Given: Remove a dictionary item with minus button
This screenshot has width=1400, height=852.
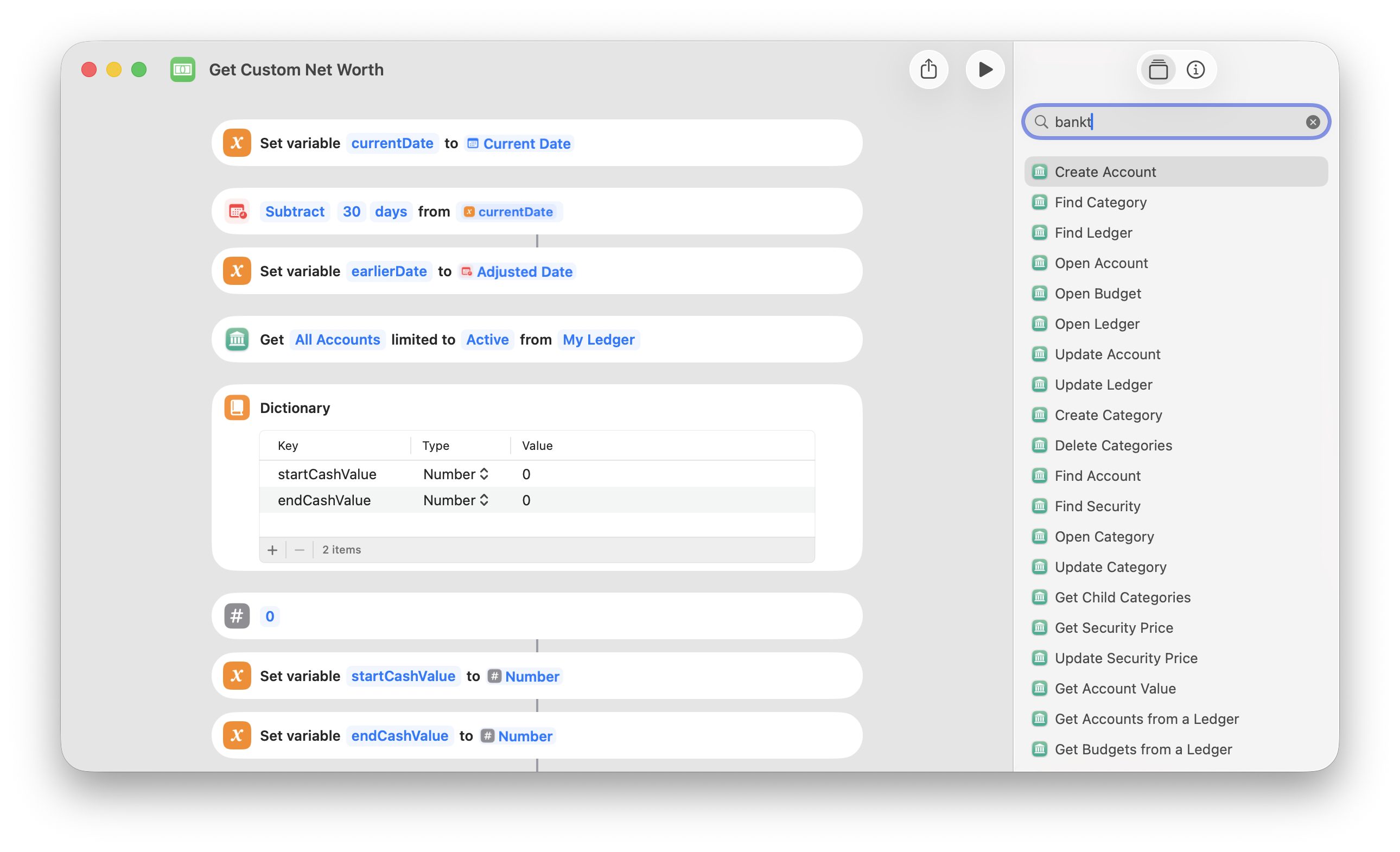Looking at the screenshot, I should 298,549.
